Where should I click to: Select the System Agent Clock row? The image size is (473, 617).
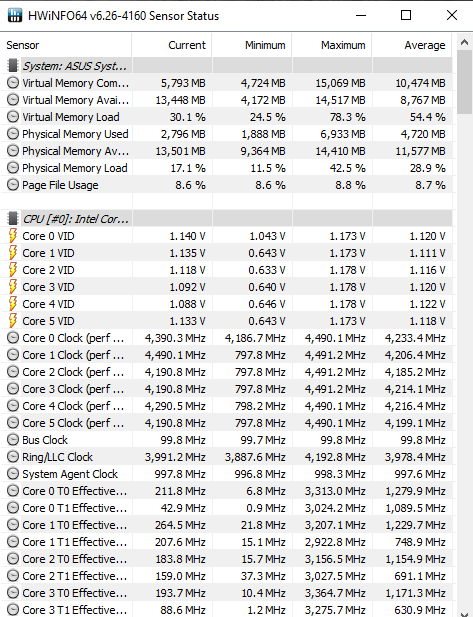click(x=226, y=474)
